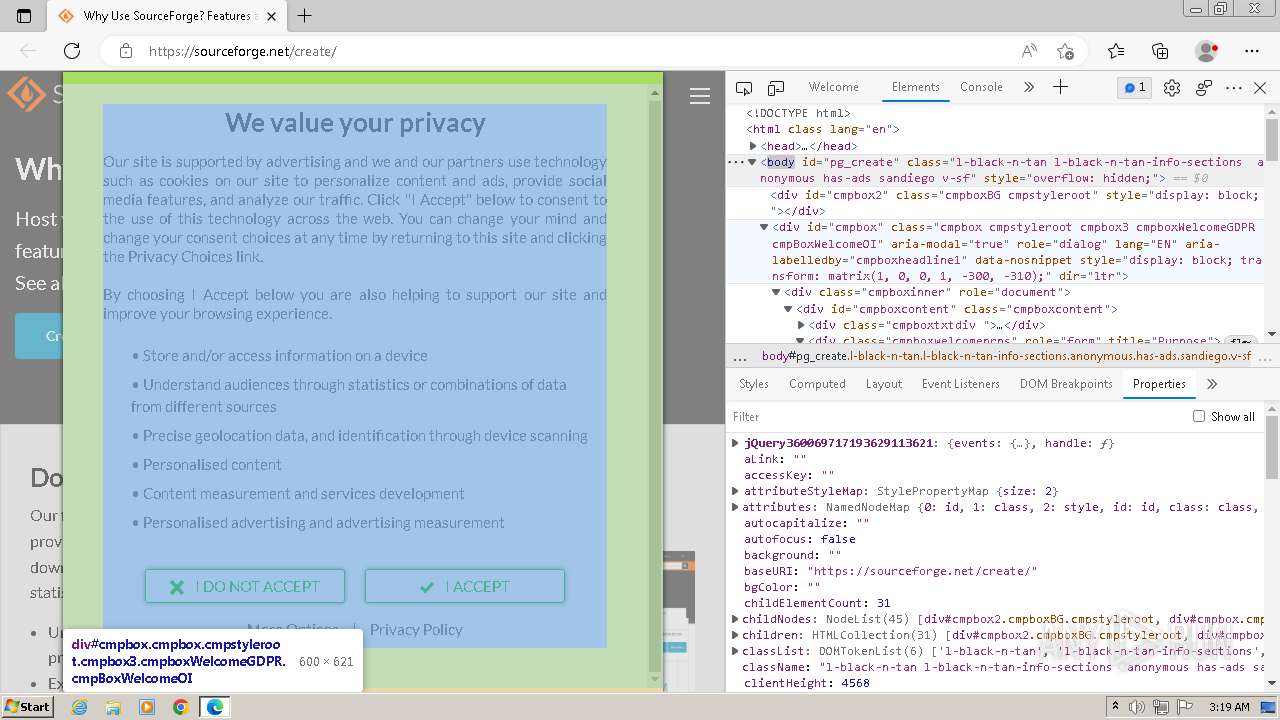View site information lock icon
Screen dimensions: 1280x720
[125, 51]
